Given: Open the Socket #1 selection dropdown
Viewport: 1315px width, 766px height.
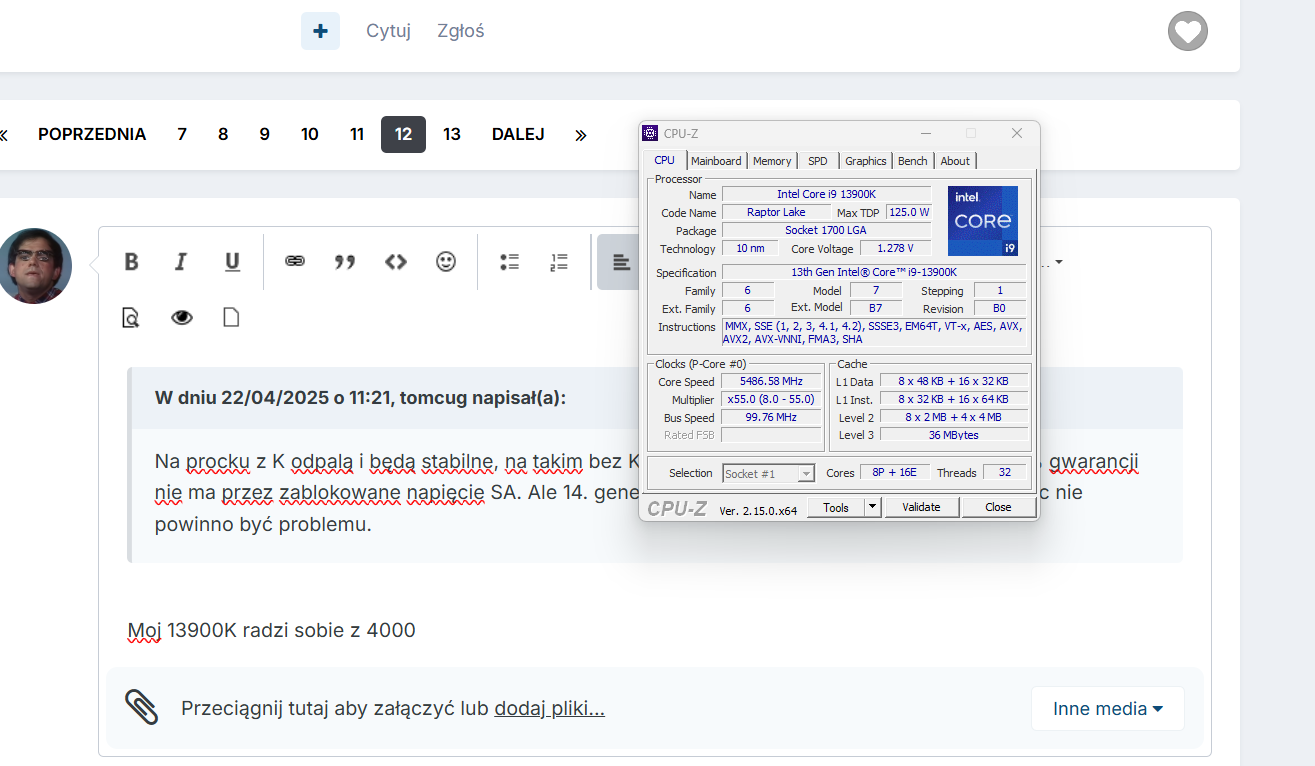Looking at the screenshot, I should coord(769,473).
